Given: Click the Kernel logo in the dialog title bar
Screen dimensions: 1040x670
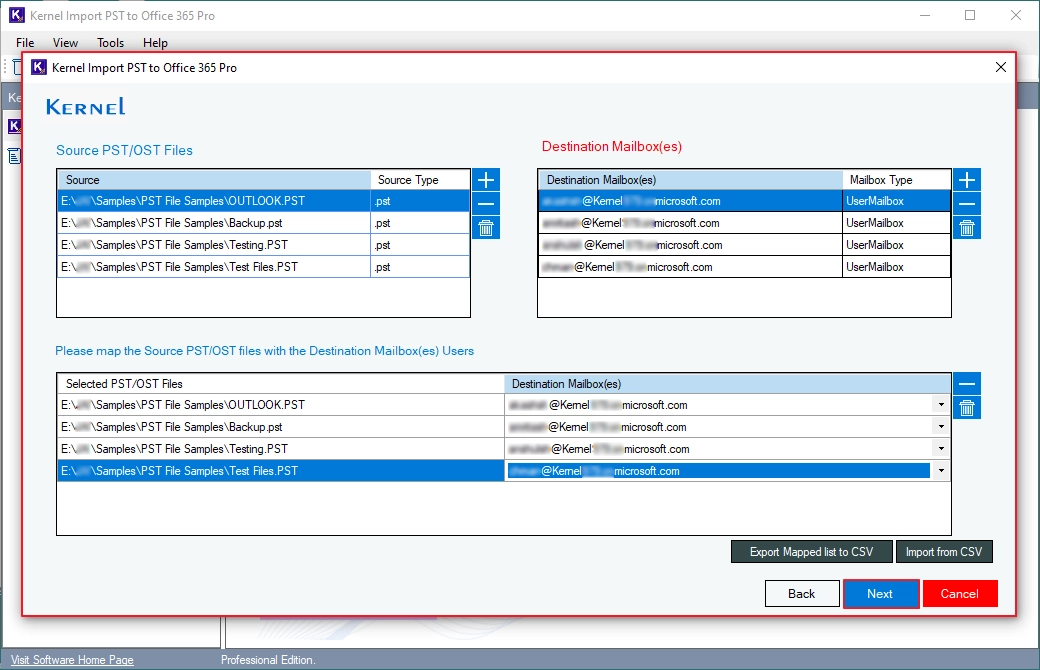Looking at the screenshot, I should (x=39, y=67).
